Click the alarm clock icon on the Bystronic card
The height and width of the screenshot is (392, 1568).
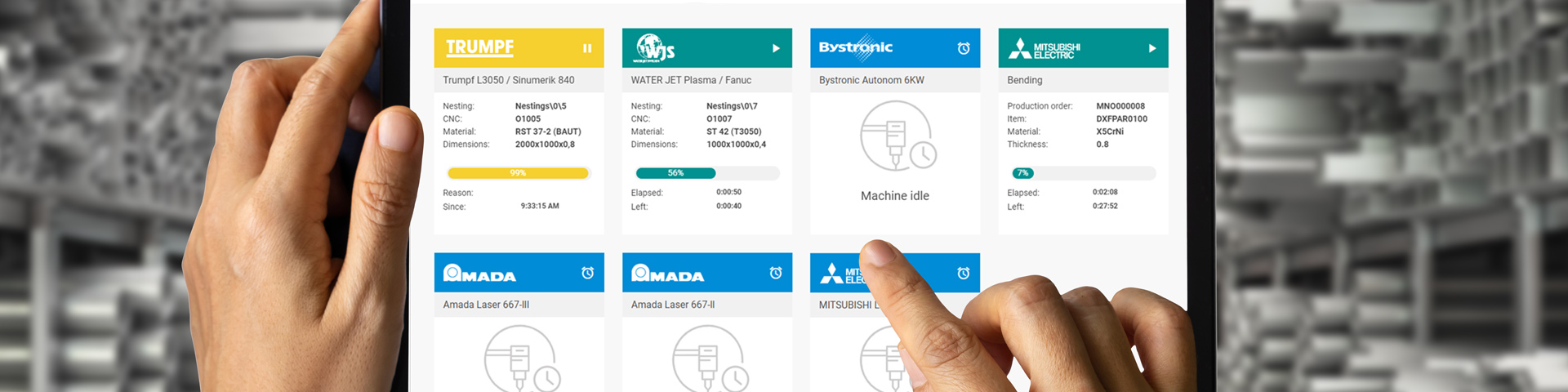point(964,48)
